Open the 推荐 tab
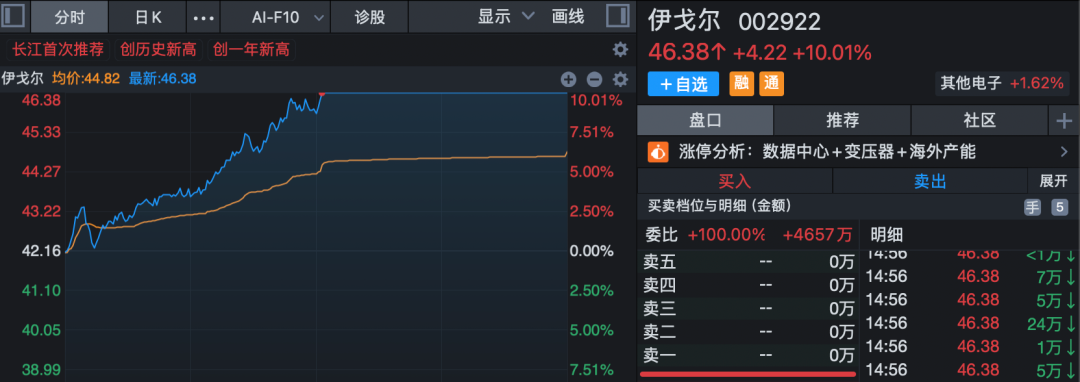 click(x=842, y=121)
